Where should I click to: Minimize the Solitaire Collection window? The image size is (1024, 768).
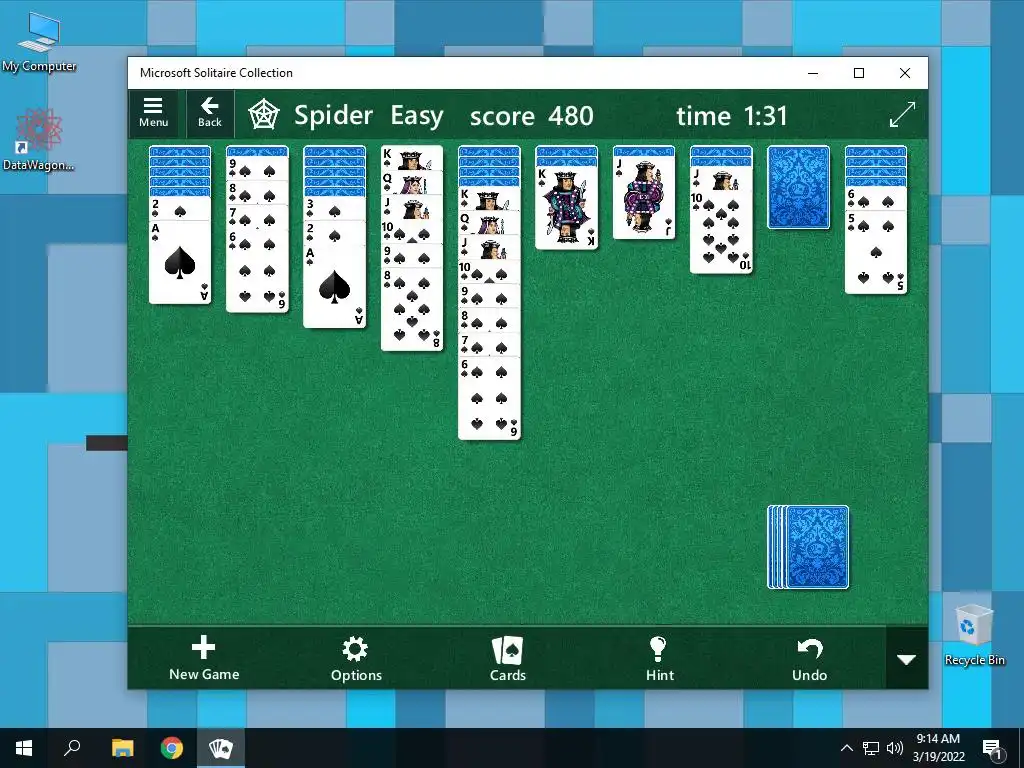[x=813, y=73]
